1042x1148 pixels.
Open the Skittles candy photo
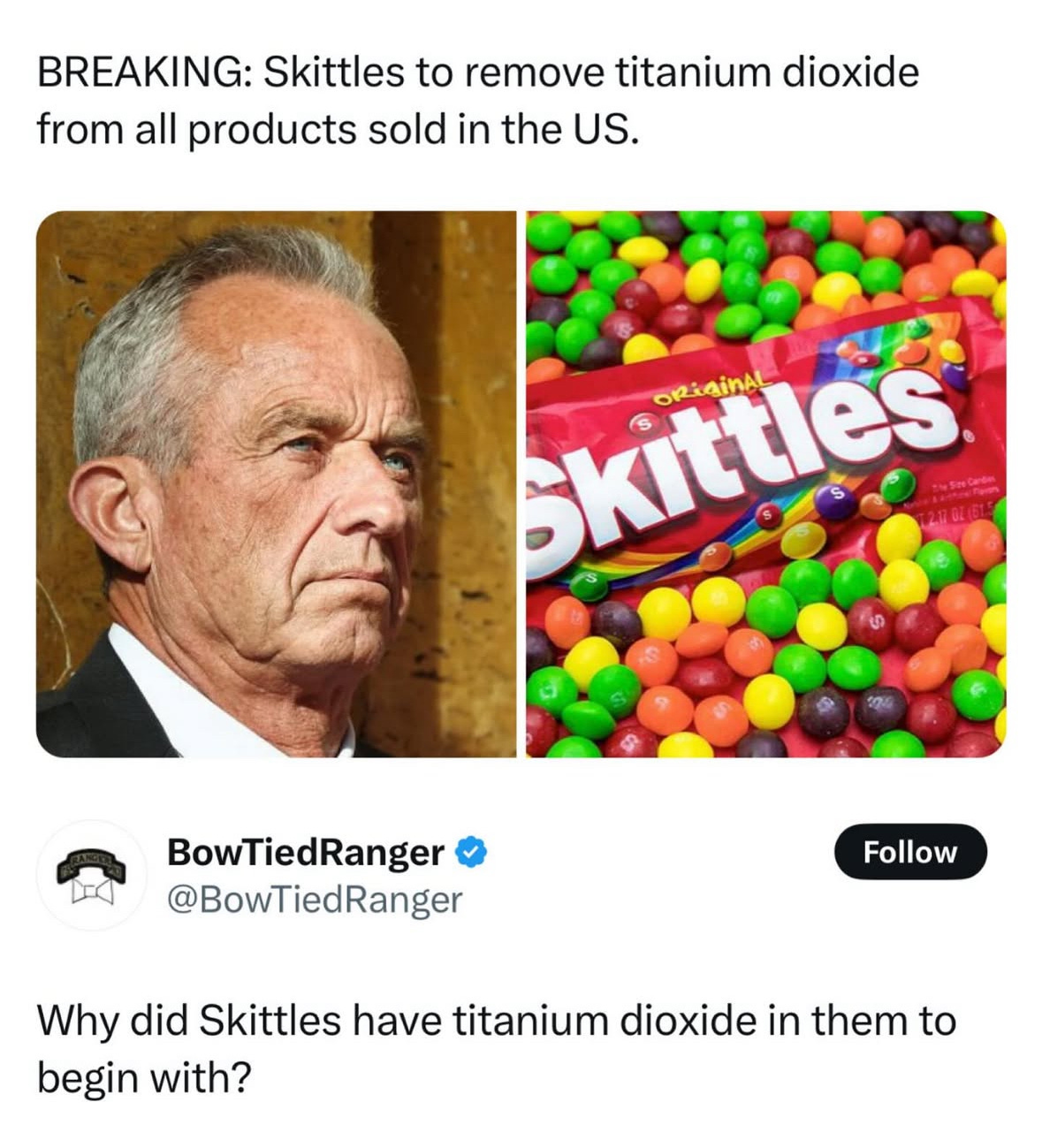766,484
